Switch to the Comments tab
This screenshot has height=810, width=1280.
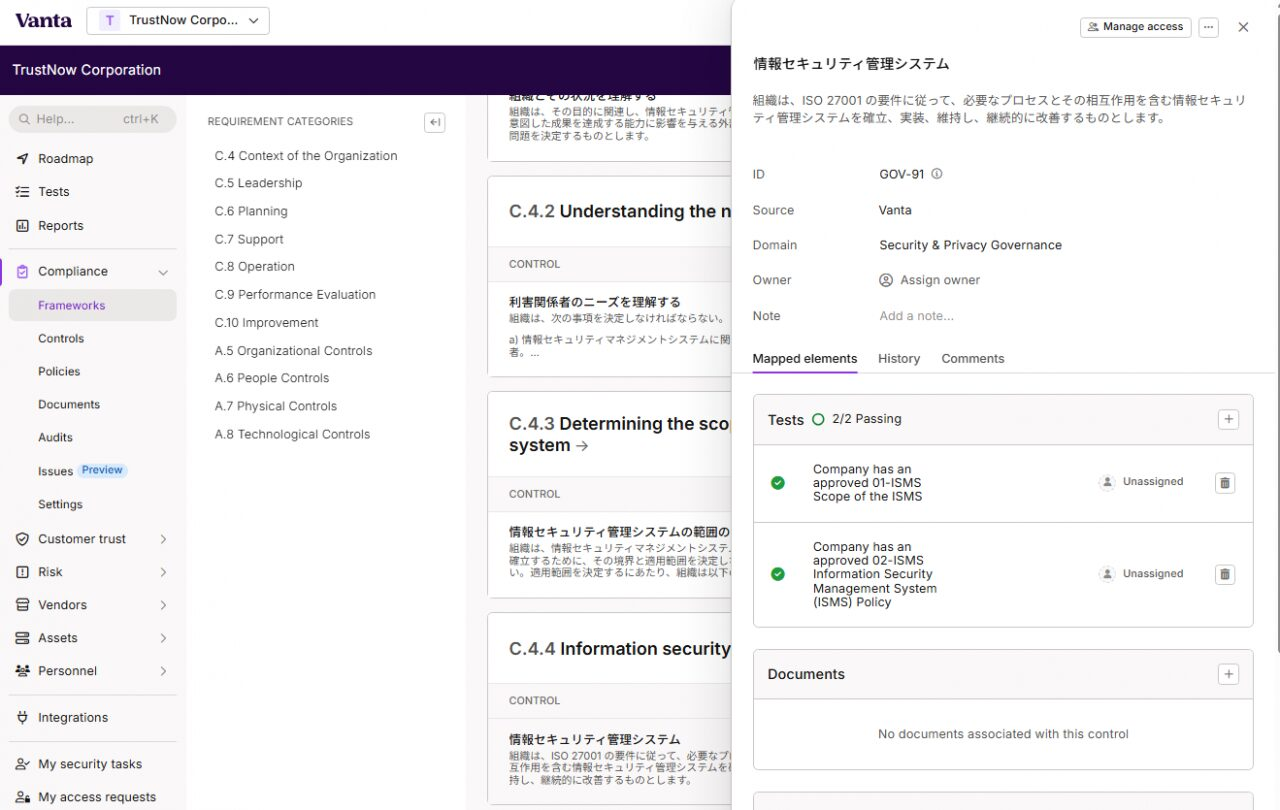[x=973, y=359]
